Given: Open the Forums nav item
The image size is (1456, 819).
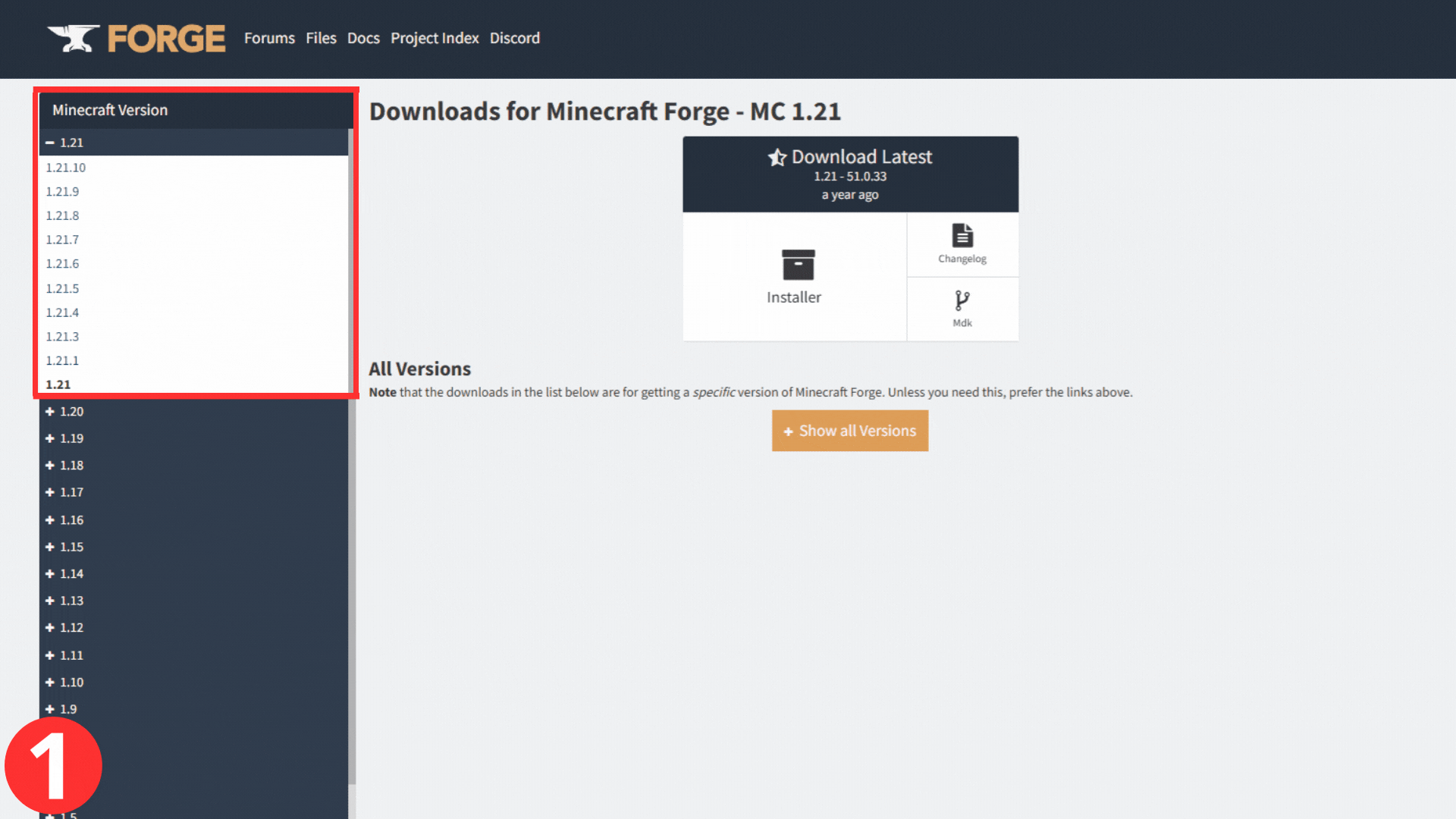Looking at the screenshot, I should [269, 38].
